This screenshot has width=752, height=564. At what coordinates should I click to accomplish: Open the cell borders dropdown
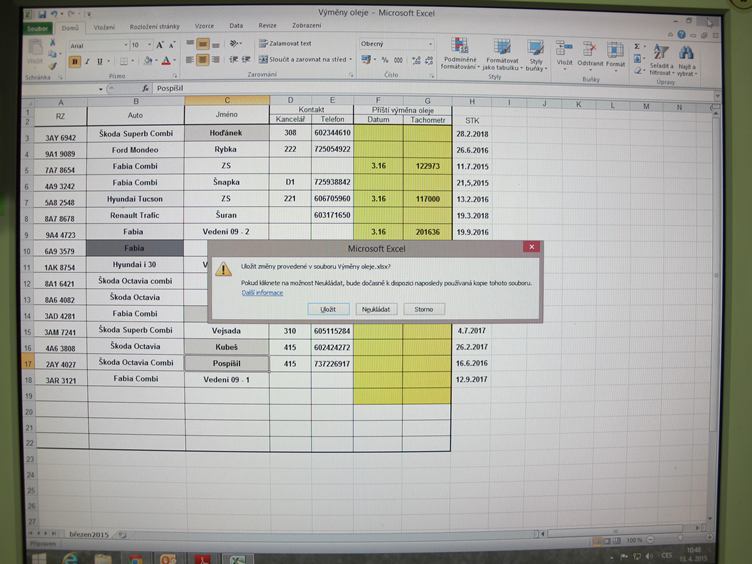tap(133, 61)
